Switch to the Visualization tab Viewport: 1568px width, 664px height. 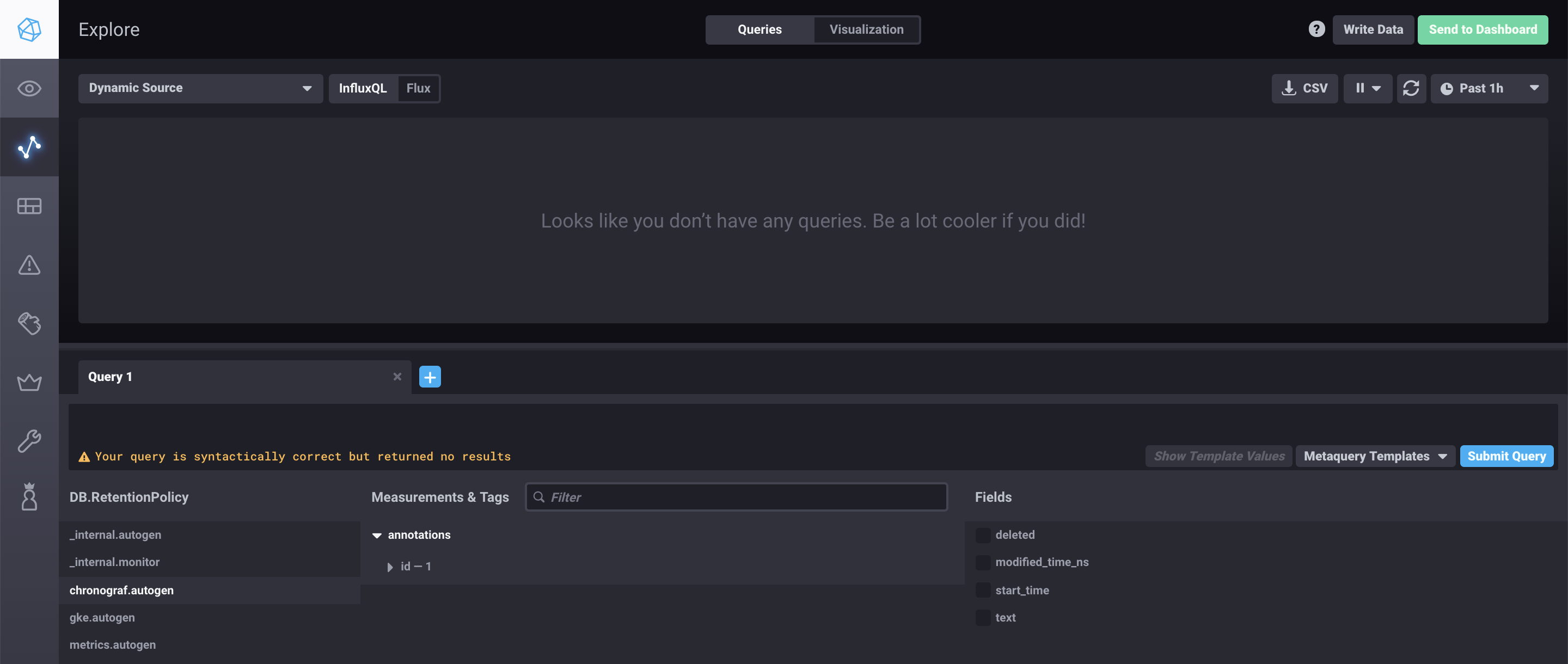pyautogui.click(x=866, y=29)
